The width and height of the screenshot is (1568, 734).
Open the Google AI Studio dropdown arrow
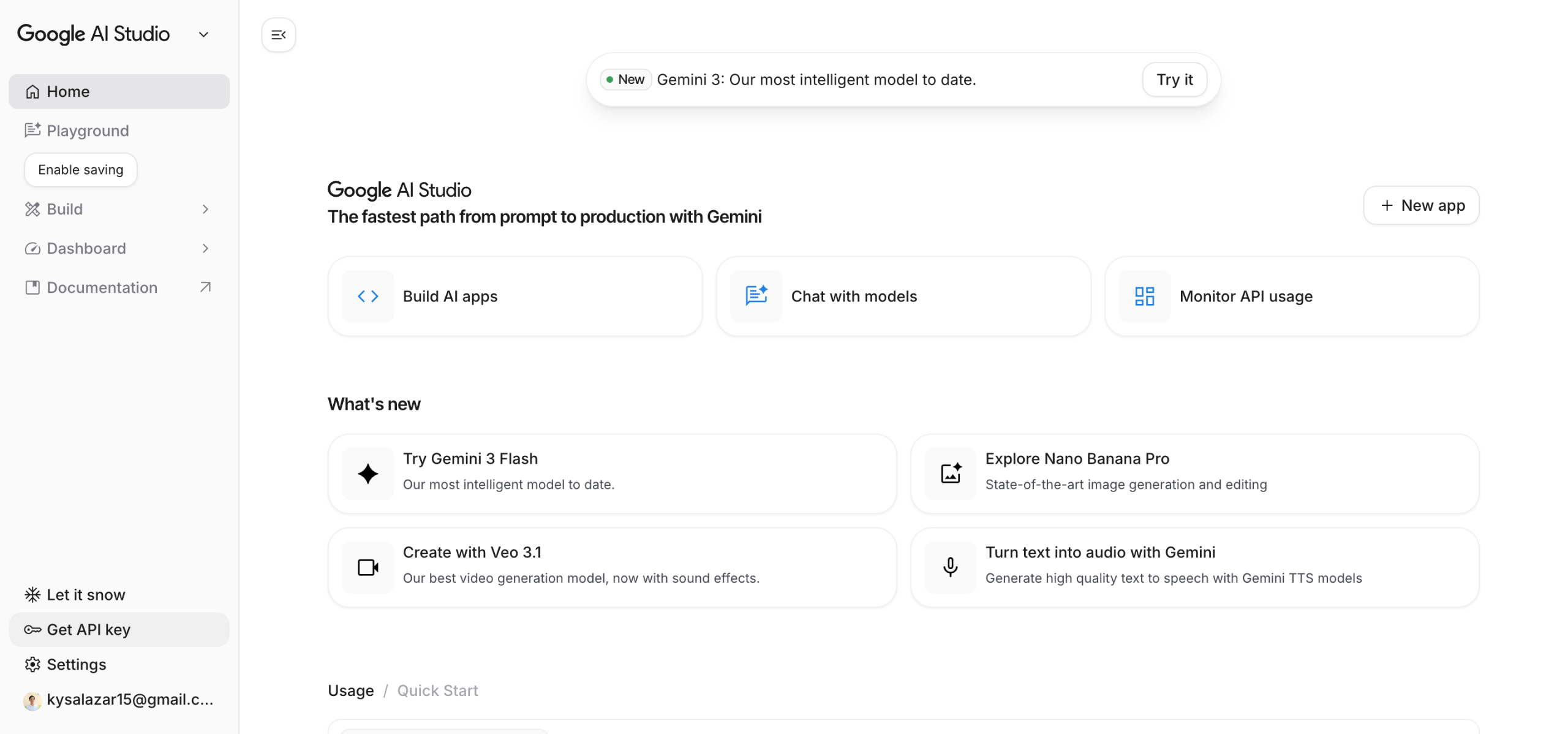click(203, 35)
